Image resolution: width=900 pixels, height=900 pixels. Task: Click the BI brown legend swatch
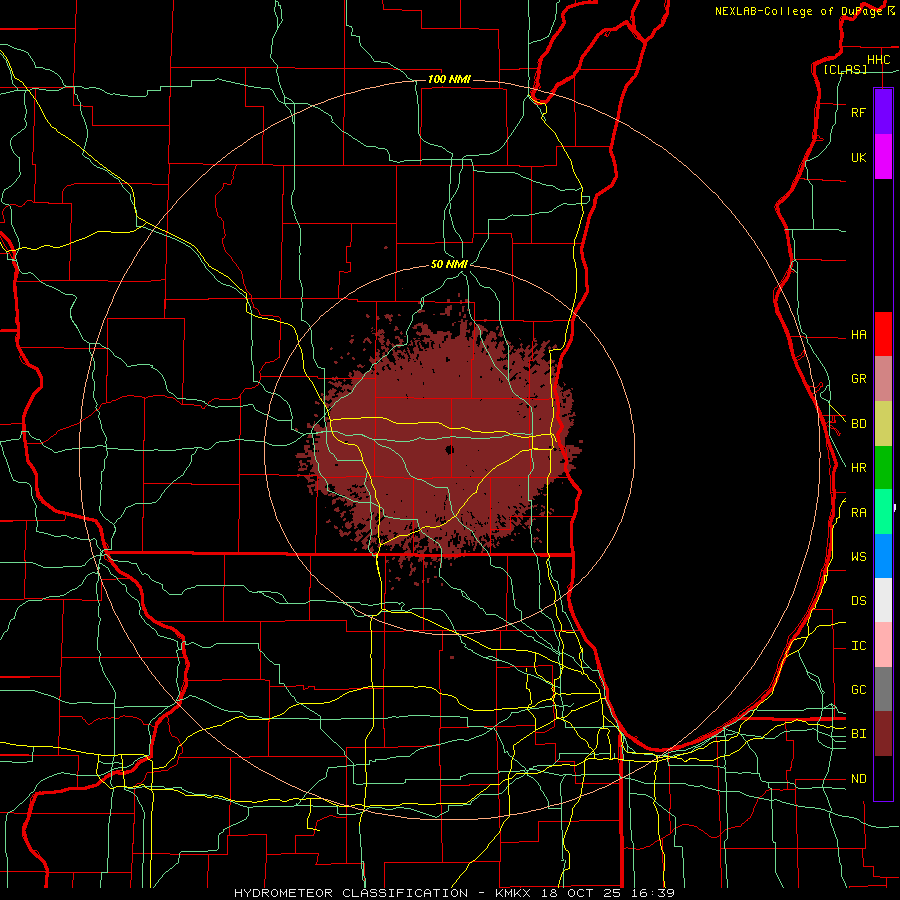[x=883, y=734]
